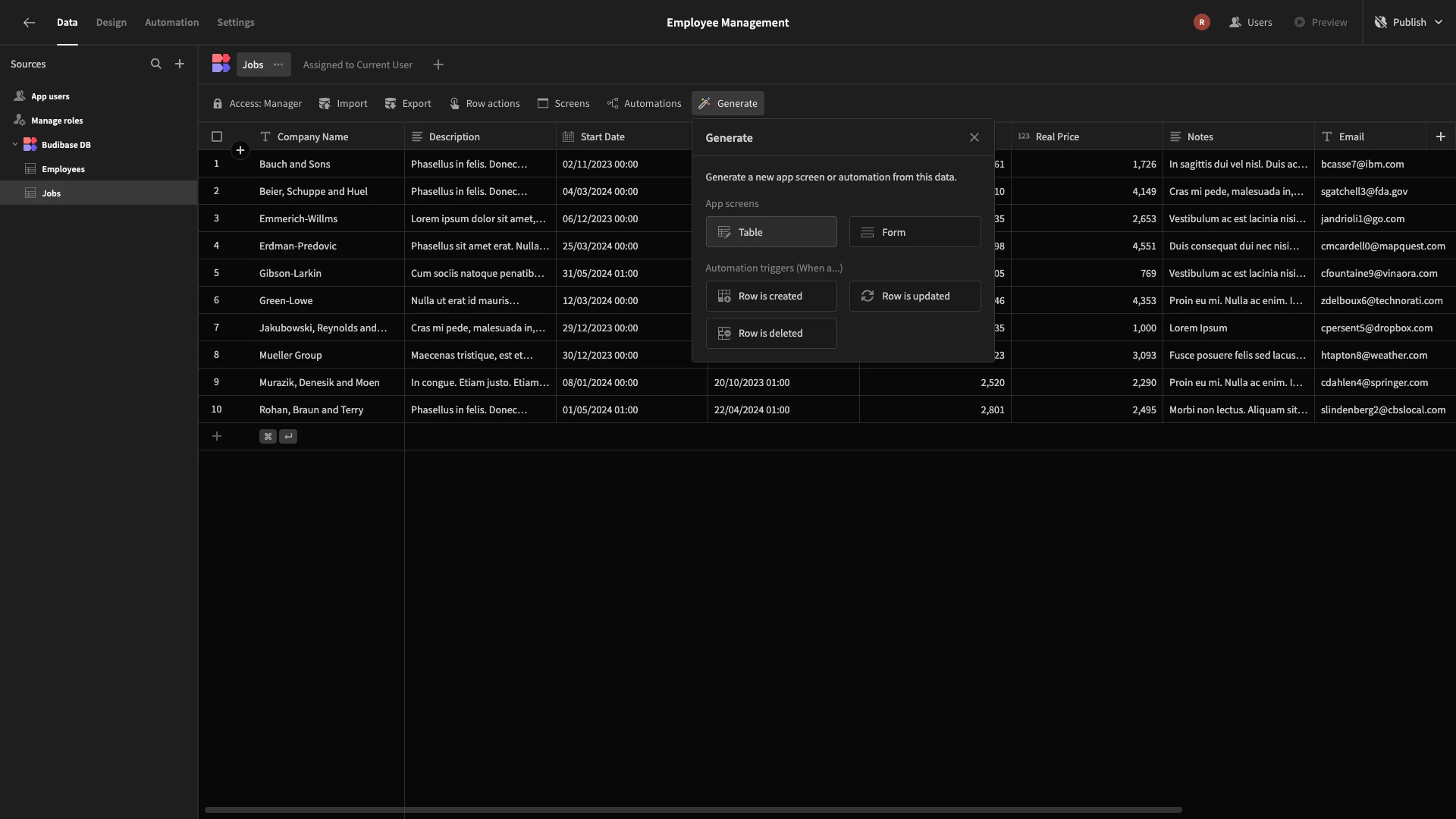Click the Description column header
This screenshot has width=1456, height=819.
[480, 136]
